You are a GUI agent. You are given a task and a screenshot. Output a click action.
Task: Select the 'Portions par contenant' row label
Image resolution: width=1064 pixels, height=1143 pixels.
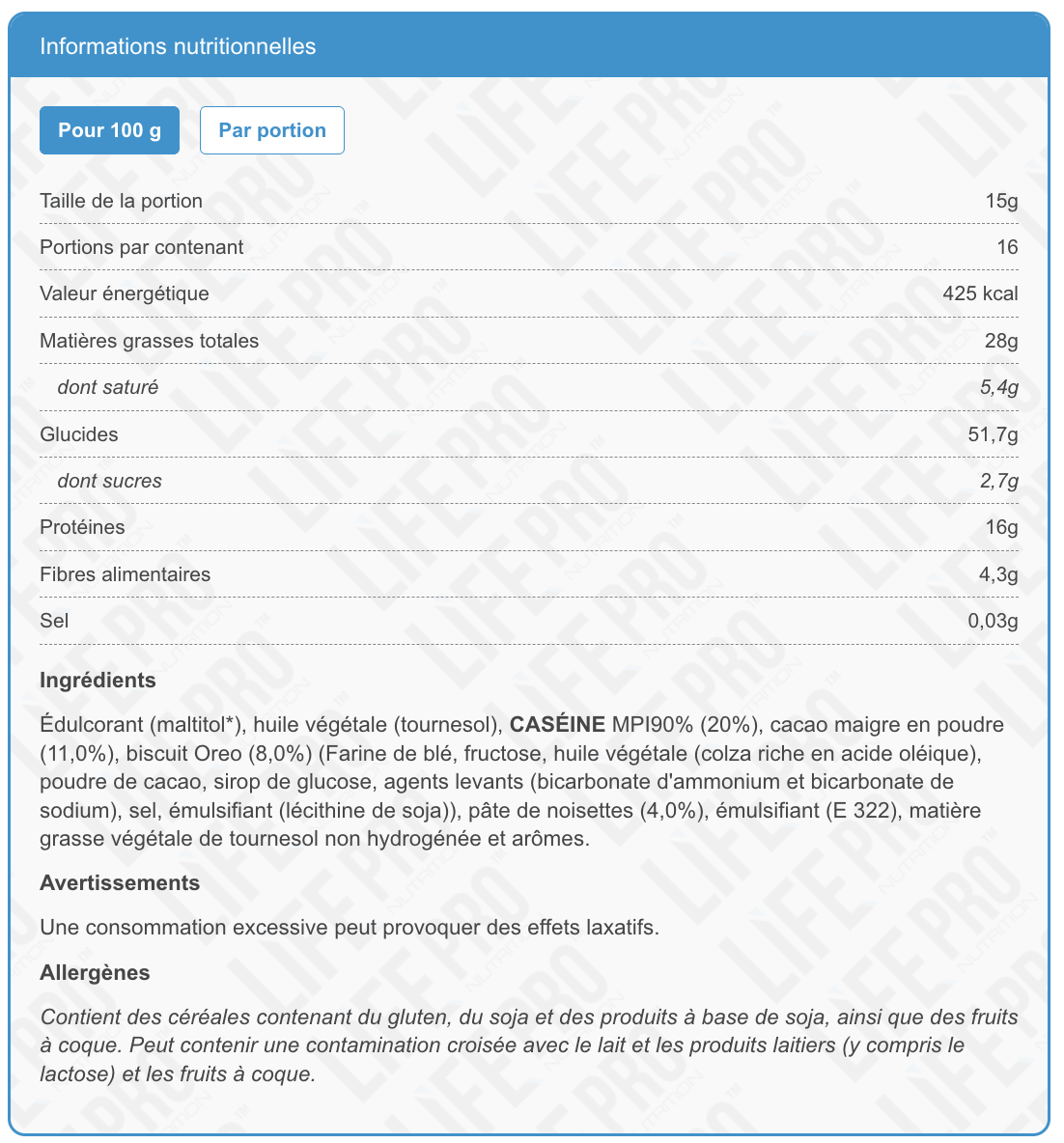pos(141,247)
